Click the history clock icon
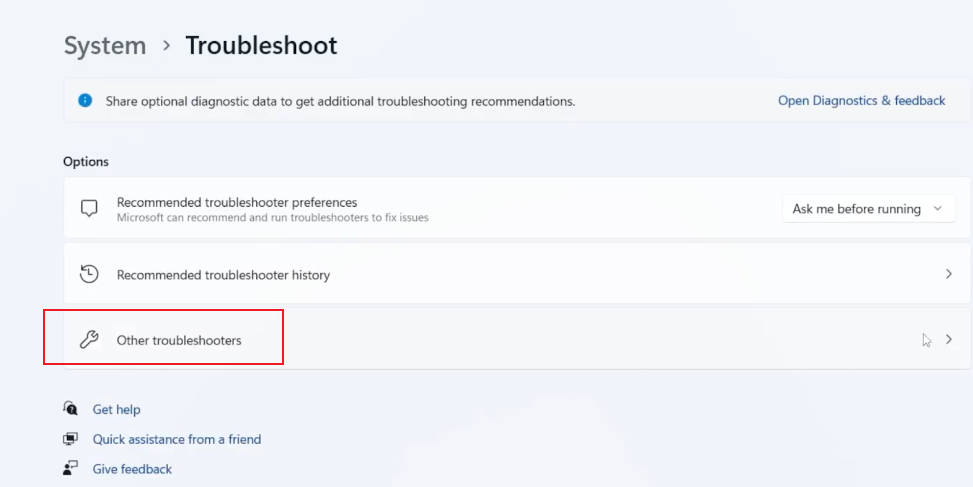This screenshot has width=973, height=487. [89, 274]
